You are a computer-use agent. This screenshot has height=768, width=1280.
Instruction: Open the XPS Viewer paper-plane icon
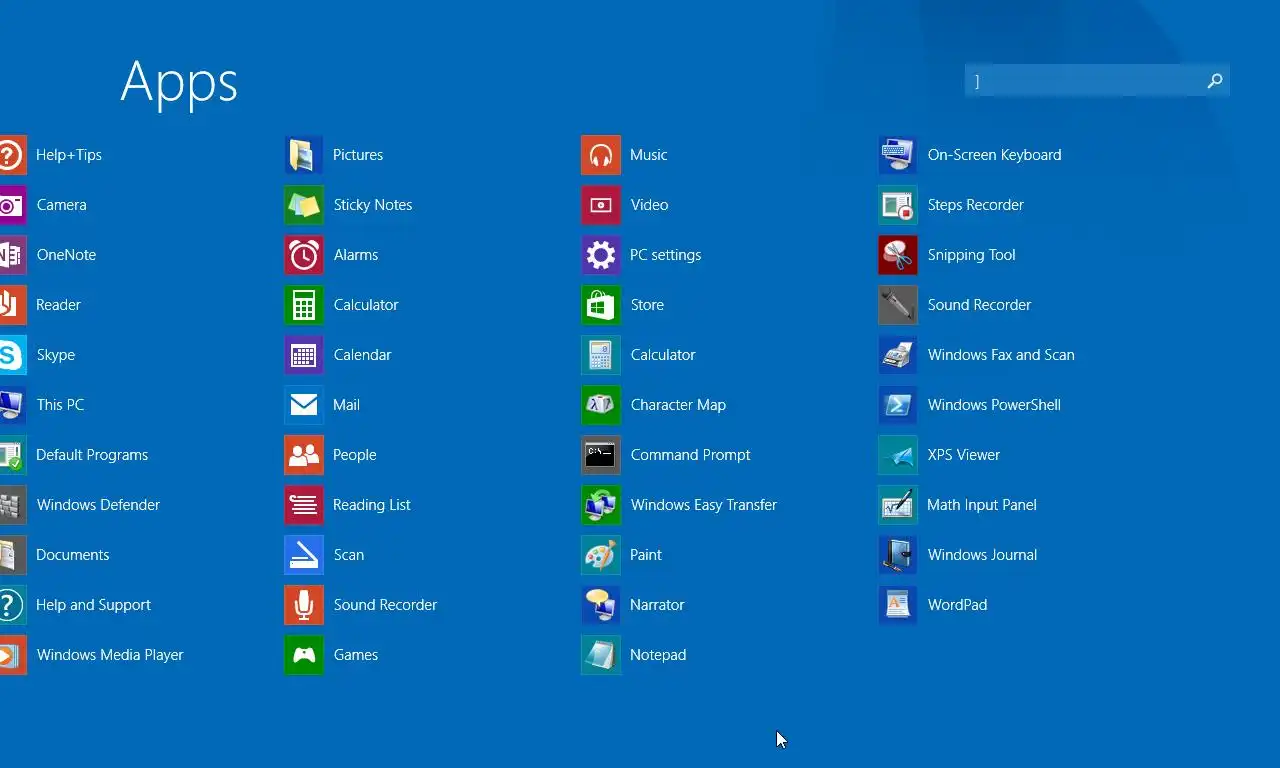898,455
